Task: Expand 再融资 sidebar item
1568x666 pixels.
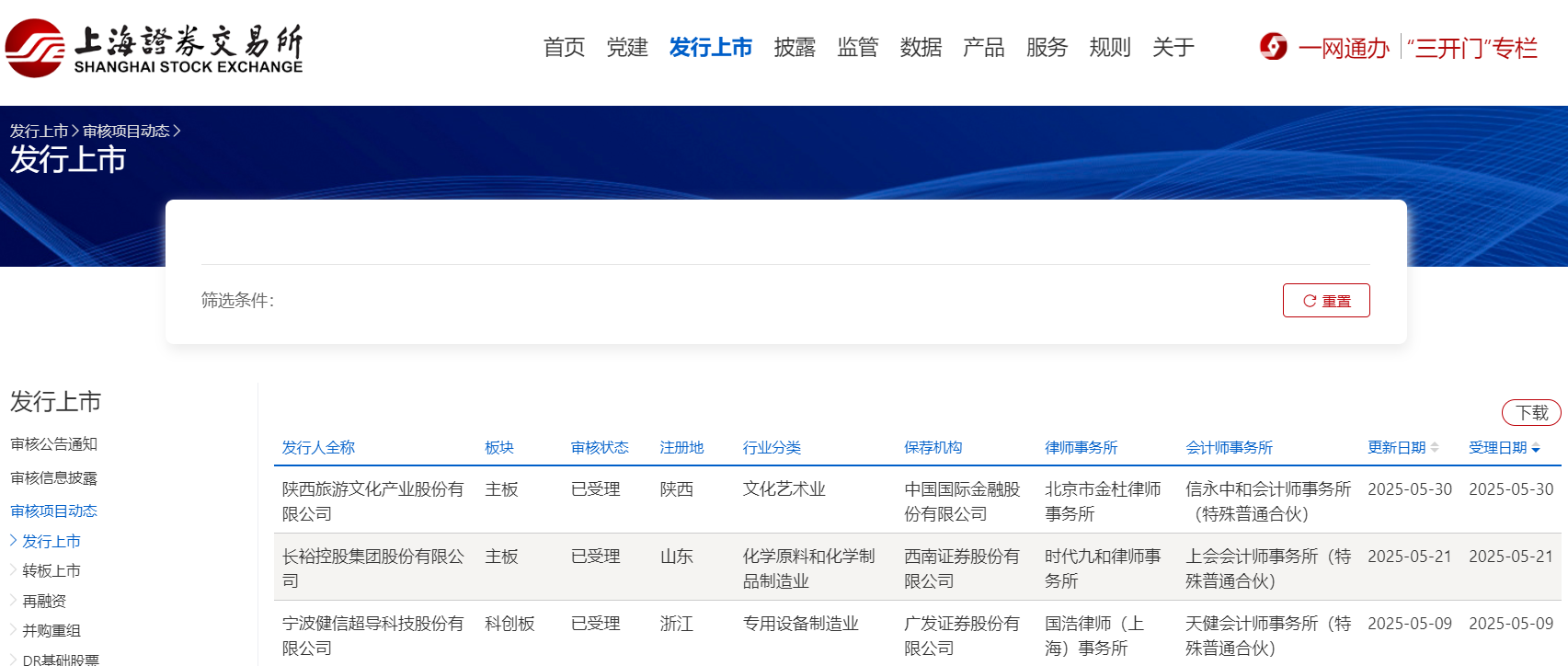Action: pyautogui.click(x=44, y=602)
